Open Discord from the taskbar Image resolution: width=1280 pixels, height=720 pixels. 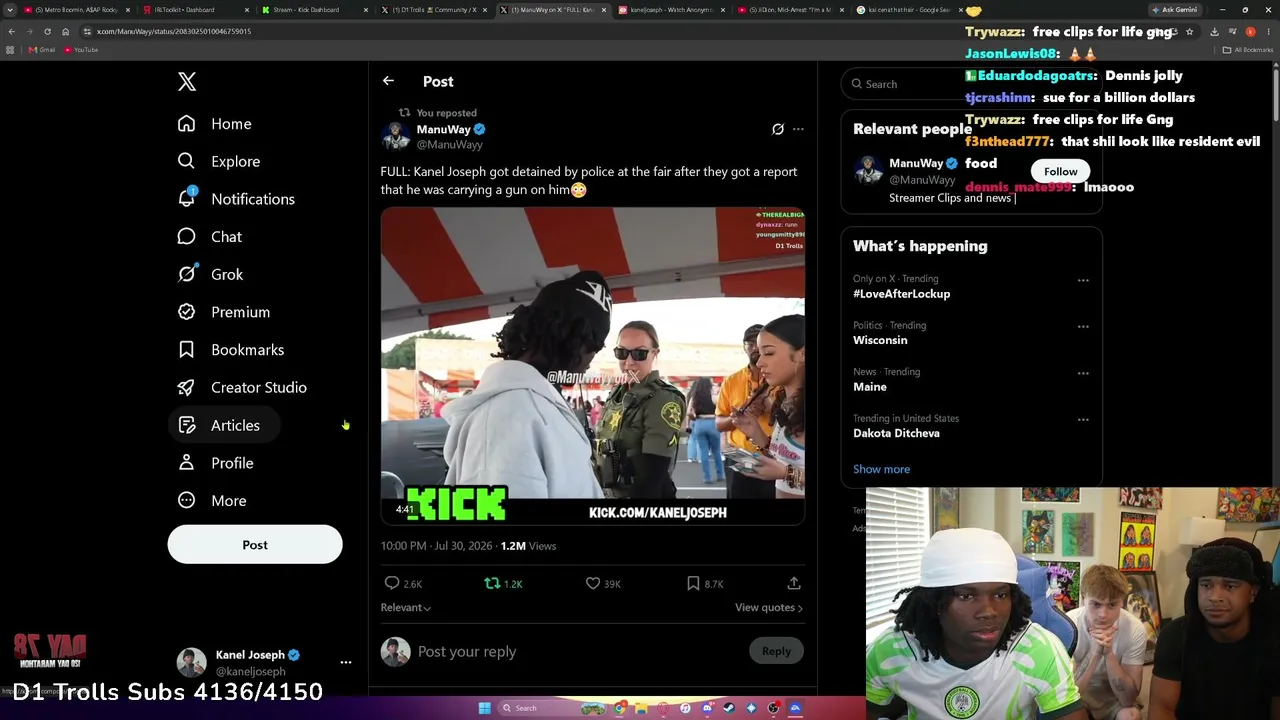coord(708,708)
